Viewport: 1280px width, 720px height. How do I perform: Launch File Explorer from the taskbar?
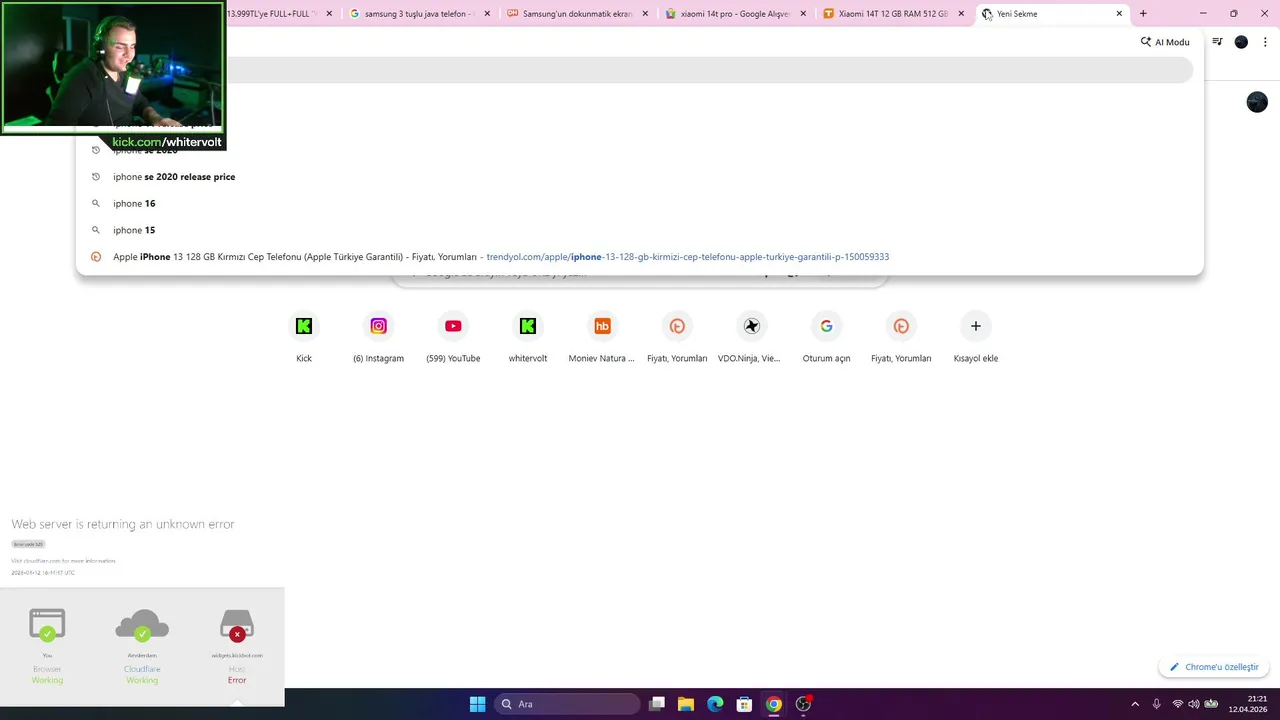coord(686,704)
